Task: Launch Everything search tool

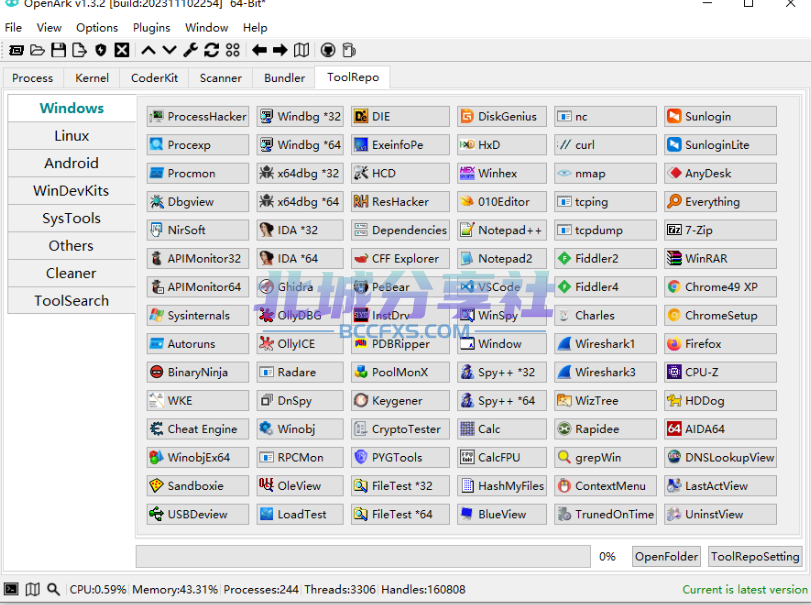Action: 720,202
